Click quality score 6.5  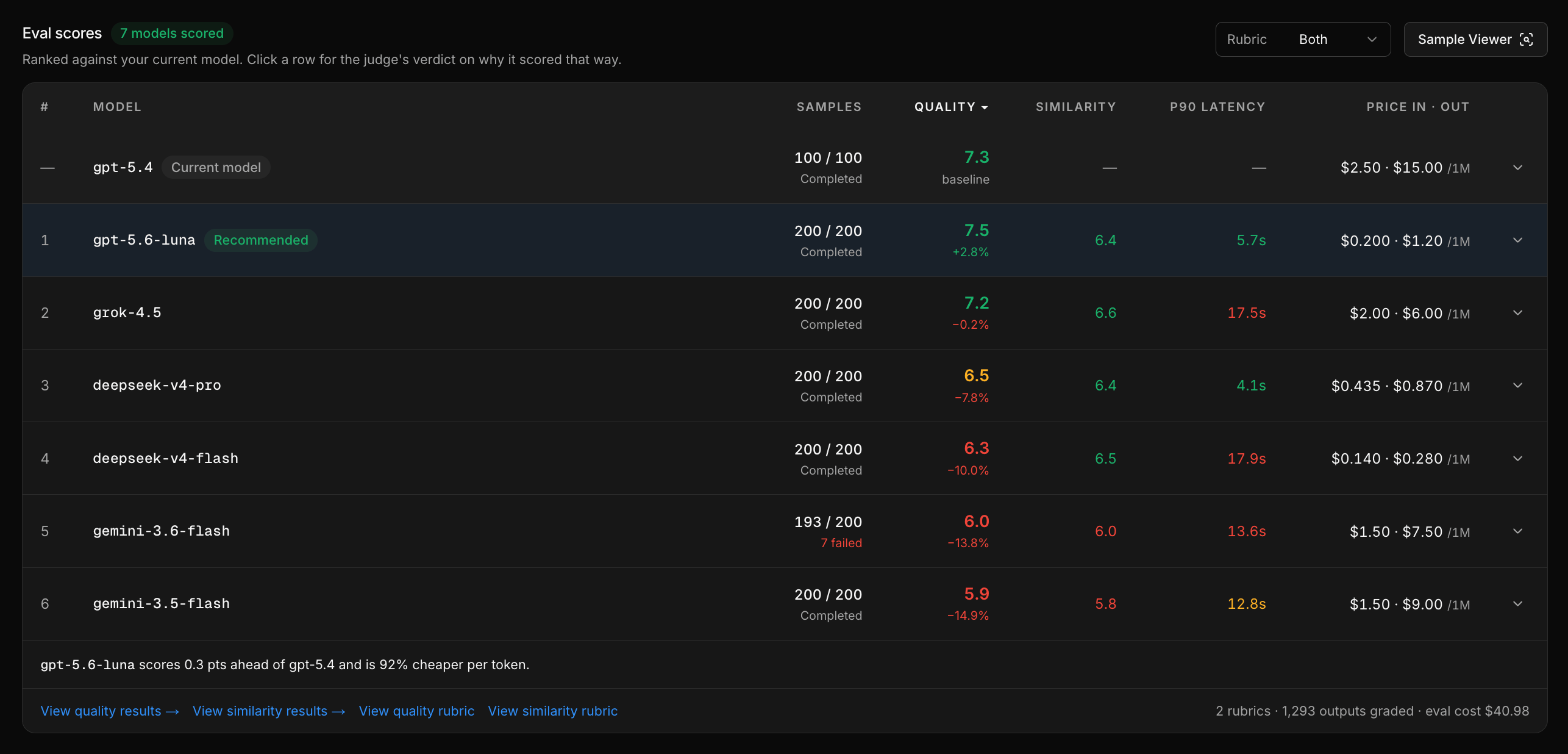tap(977, 376)
